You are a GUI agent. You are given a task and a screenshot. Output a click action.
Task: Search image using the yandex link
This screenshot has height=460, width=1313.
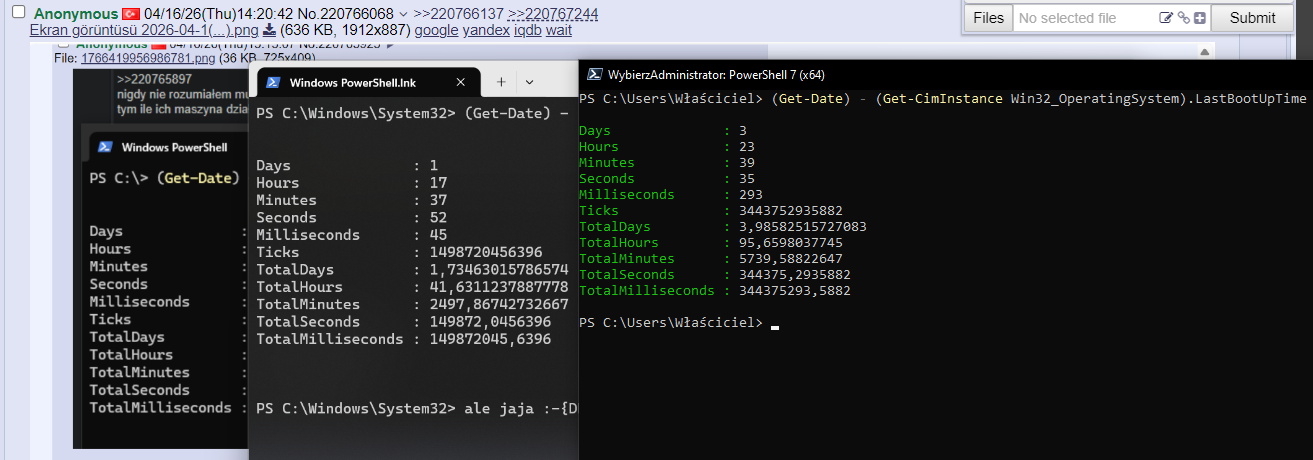(486, 30)
